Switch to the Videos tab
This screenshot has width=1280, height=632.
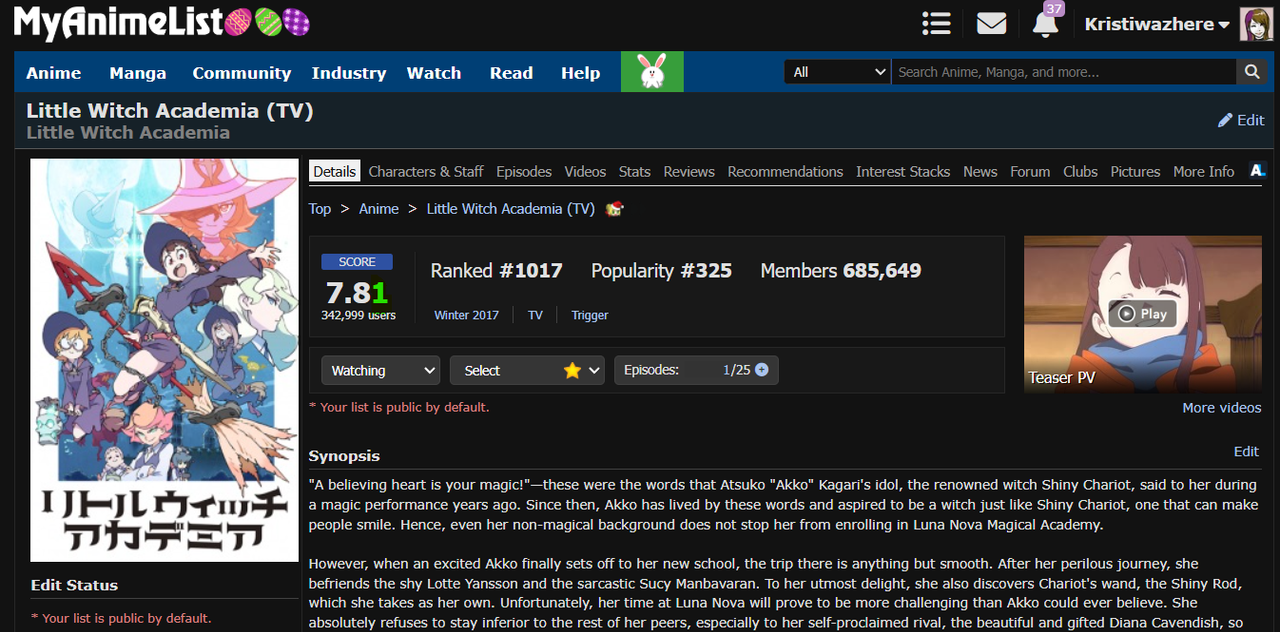pyautogui.click(x=585, y=171)
